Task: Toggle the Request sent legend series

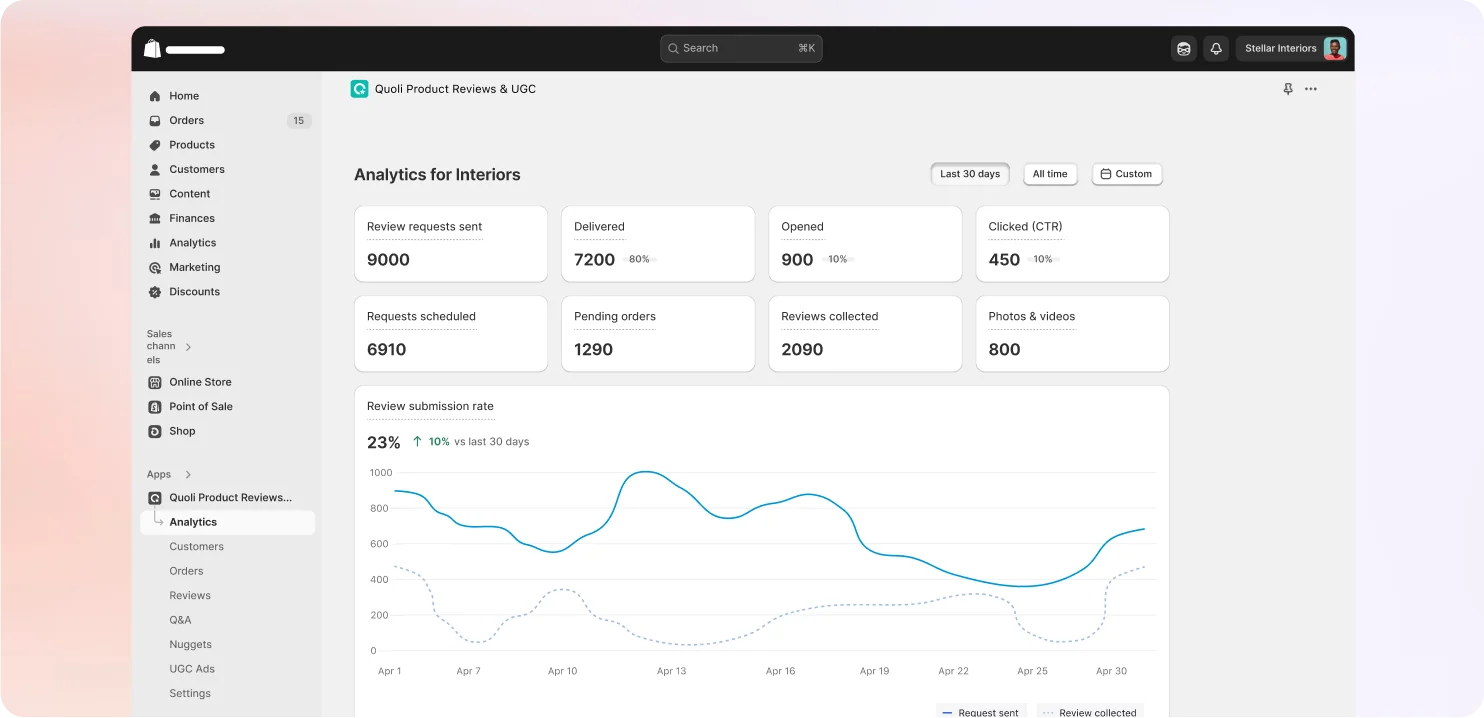Action: click(x=981, y=712)
